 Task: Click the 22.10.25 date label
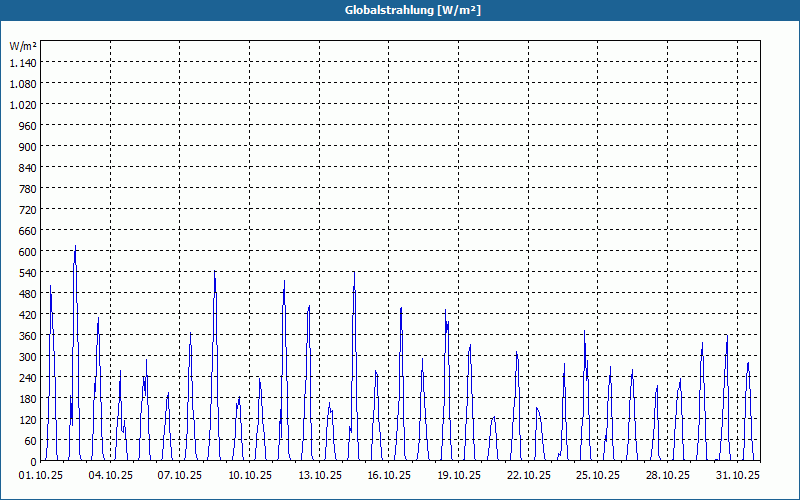pos(529,476)
